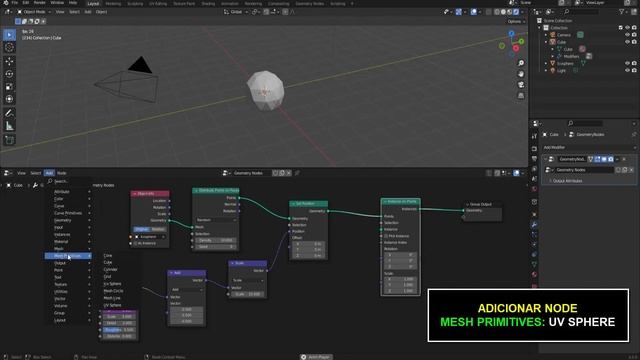Viewport: 640px width, 360px height.
Task: Click unlink X button beside Geometry Nodes name in header
Action: [x=289, y=173]
